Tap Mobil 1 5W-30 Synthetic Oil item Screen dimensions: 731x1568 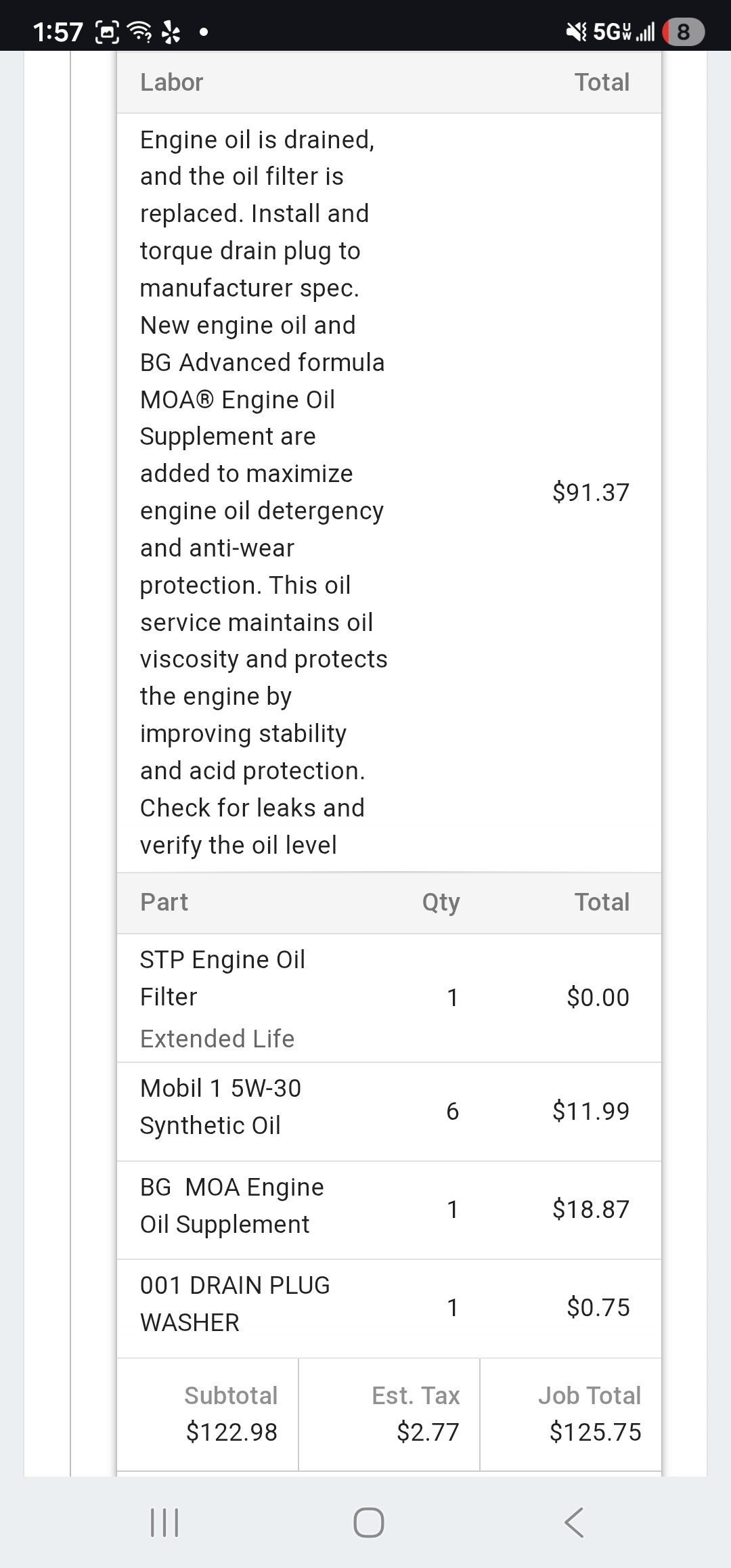click(221, 1106)
